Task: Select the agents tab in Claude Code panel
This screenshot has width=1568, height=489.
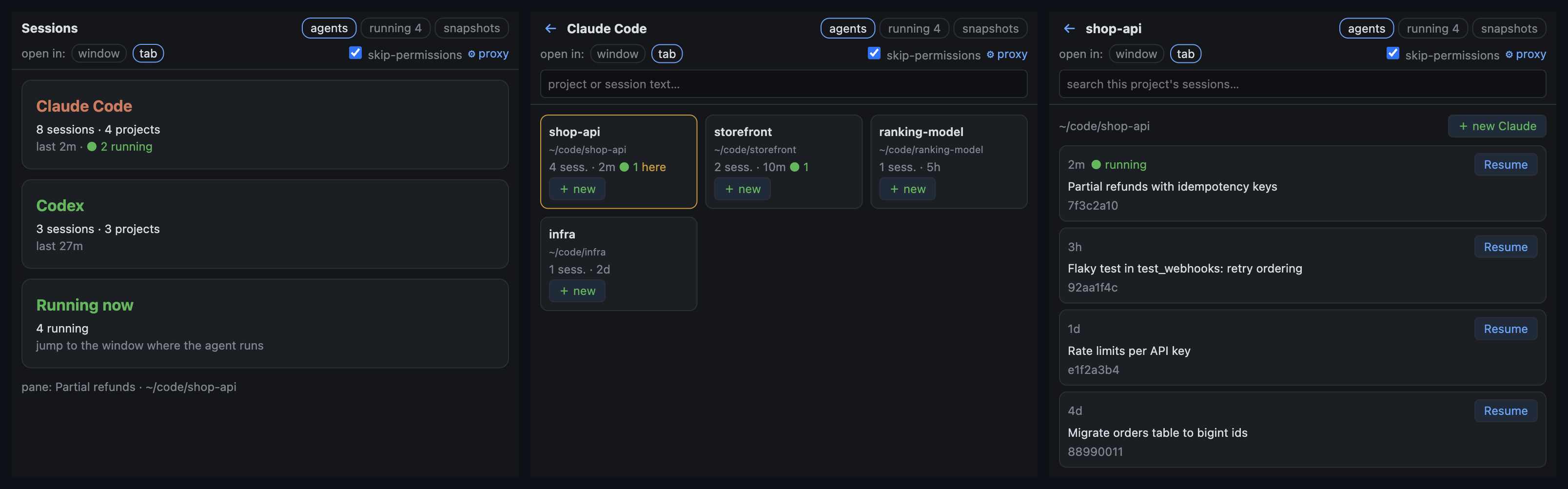Action: [x=847, y=29]
